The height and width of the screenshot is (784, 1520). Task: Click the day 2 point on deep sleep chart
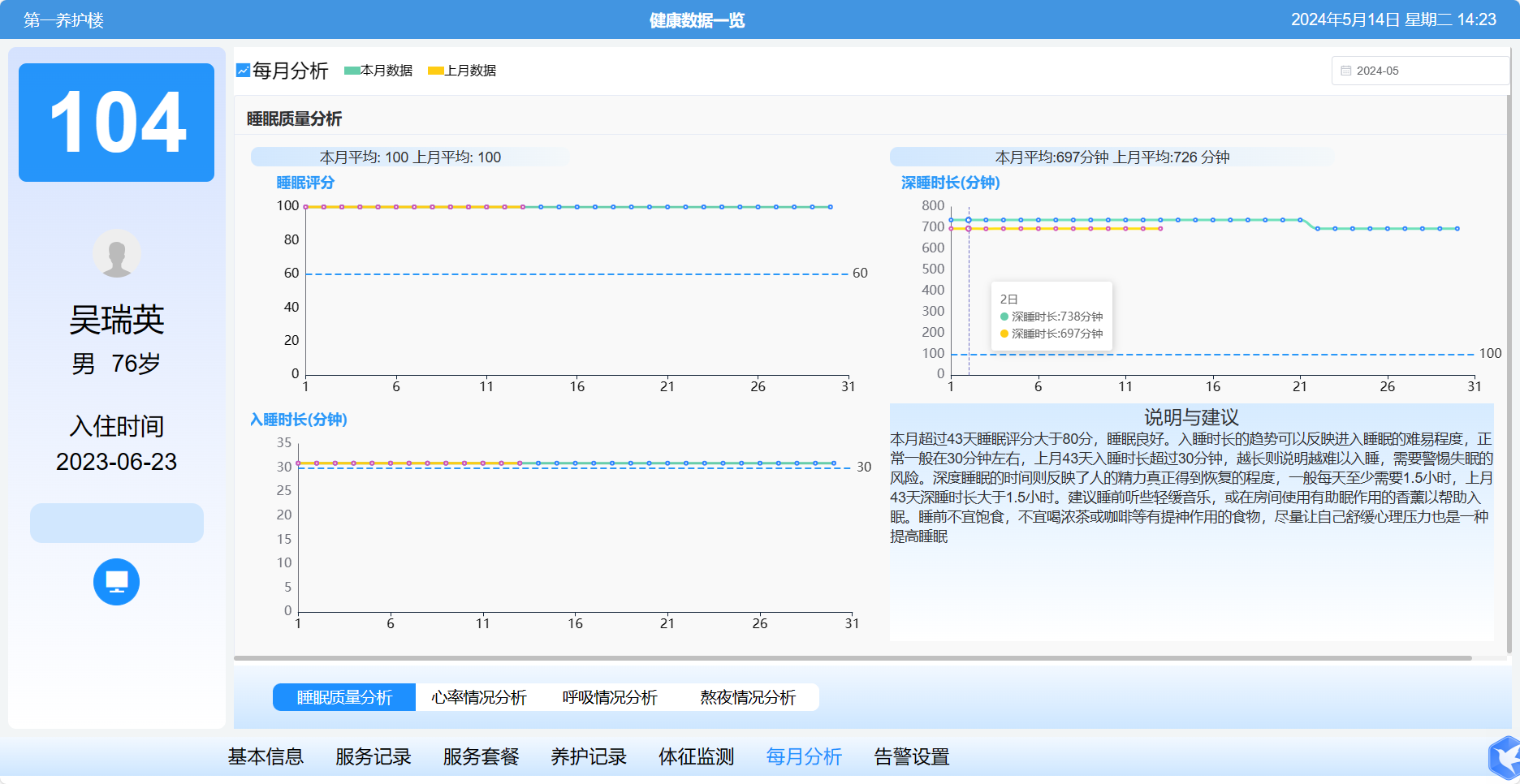pyautogui.click(x=969, y=220)
